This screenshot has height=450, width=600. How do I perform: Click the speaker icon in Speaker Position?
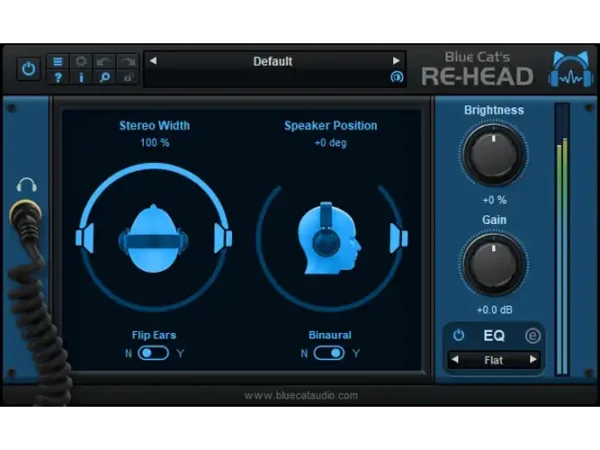(399, 238)
